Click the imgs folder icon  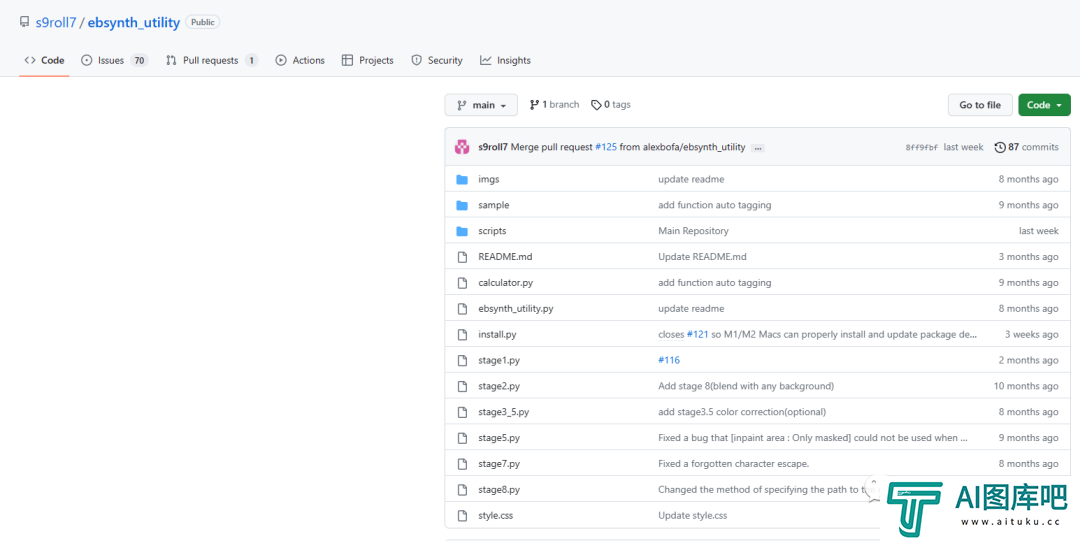[x=462, y=179]
